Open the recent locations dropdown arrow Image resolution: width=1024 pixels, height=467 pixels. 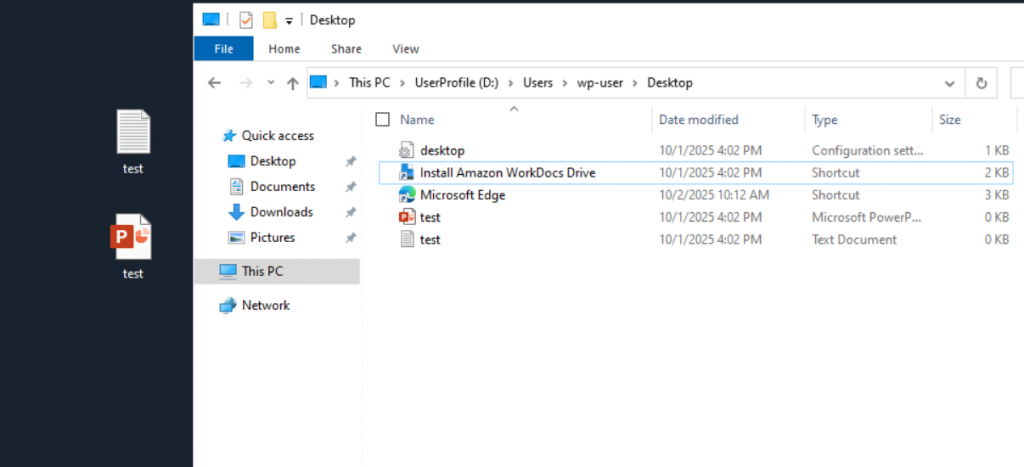[x=270, y=84]
